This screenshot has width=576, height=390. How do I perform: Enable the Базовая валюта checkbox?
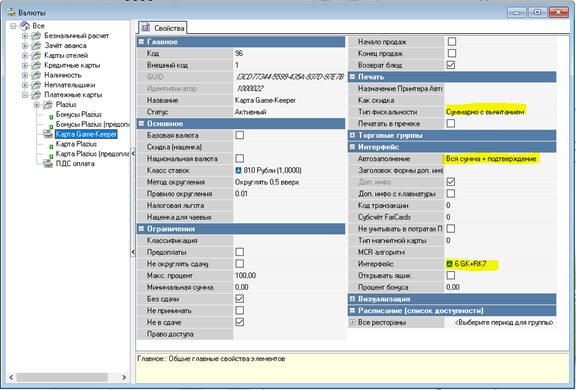240,135
